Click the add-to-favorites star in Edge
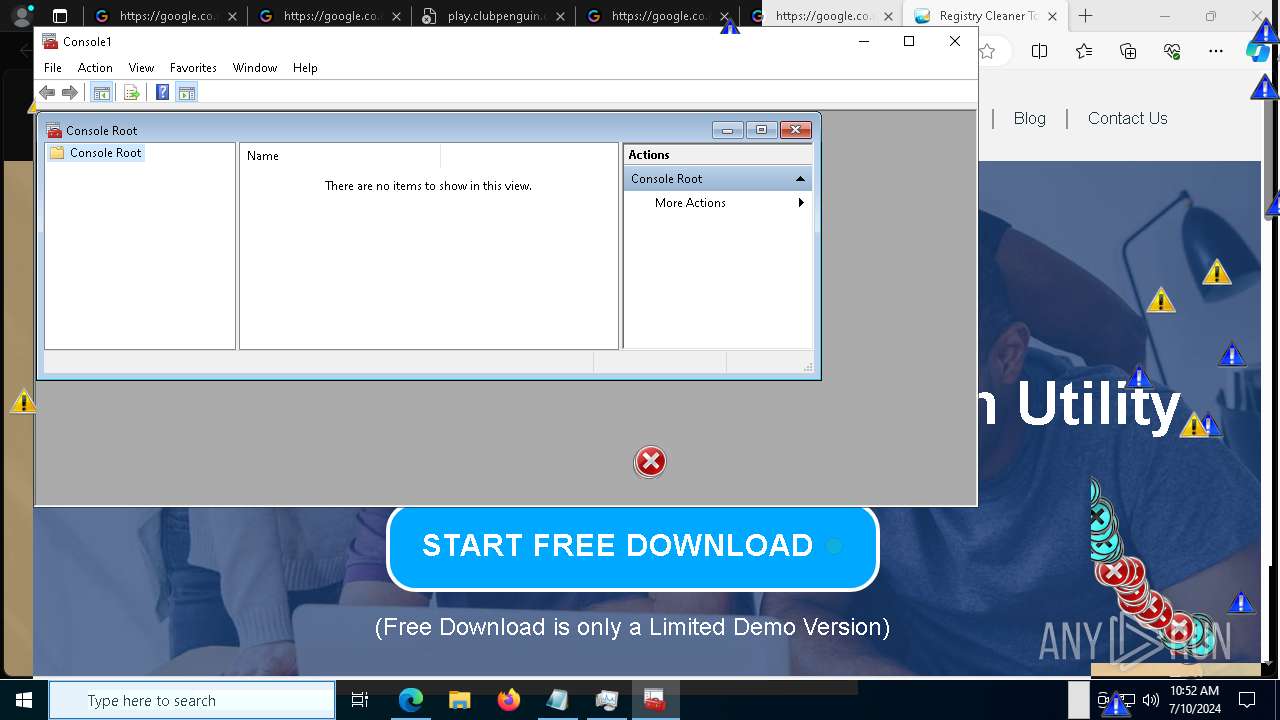The height and width of the screenshot is (720, 1280). tap(988, 52)
